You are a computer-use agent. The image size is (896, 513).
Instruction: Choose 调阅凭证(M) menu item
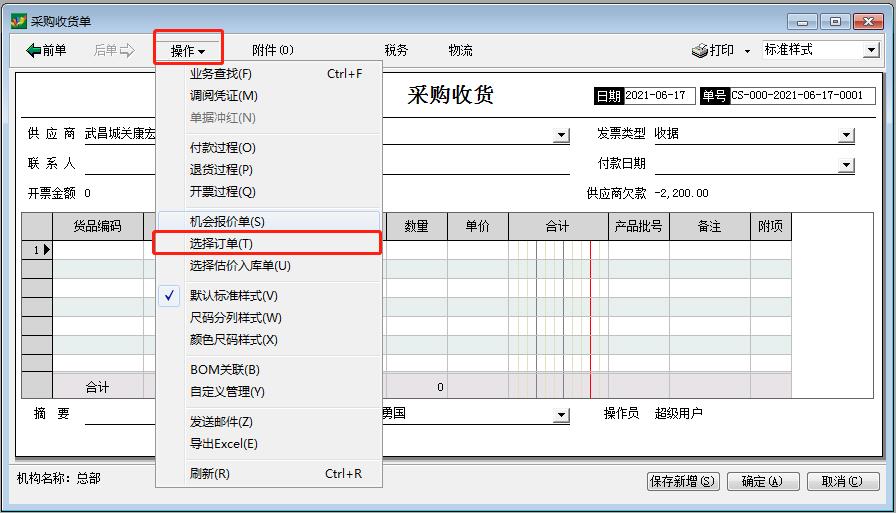(x=269, y=96)
